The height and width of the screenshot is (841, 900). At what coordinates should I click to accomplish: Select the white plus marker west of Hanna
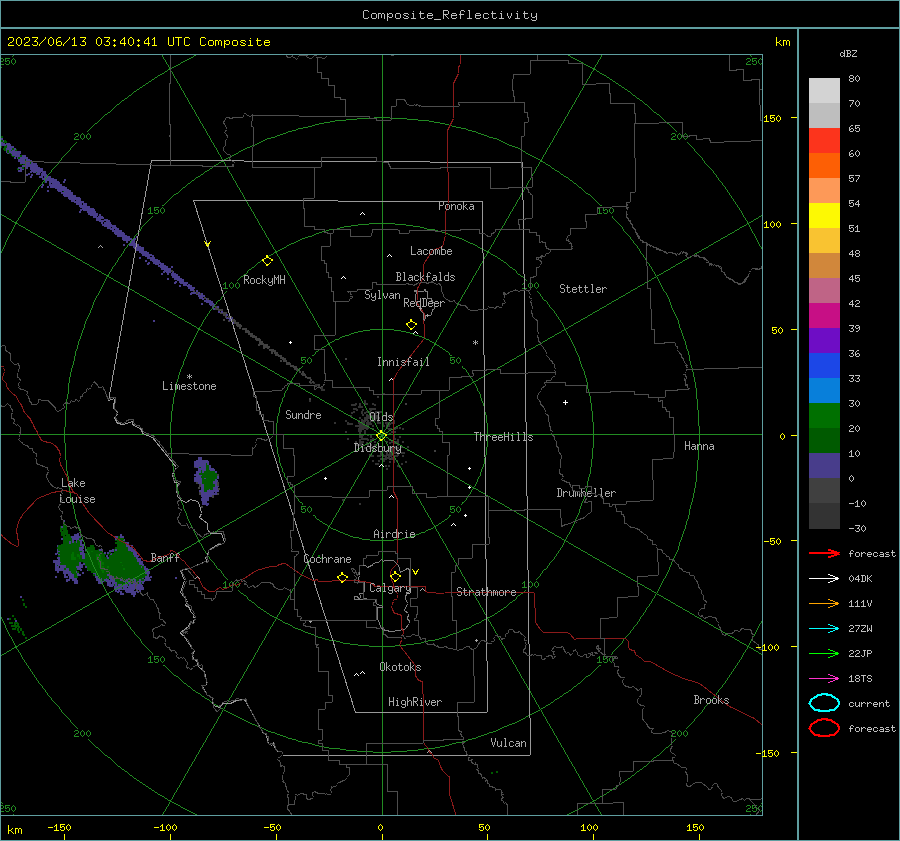pos(565,402)
